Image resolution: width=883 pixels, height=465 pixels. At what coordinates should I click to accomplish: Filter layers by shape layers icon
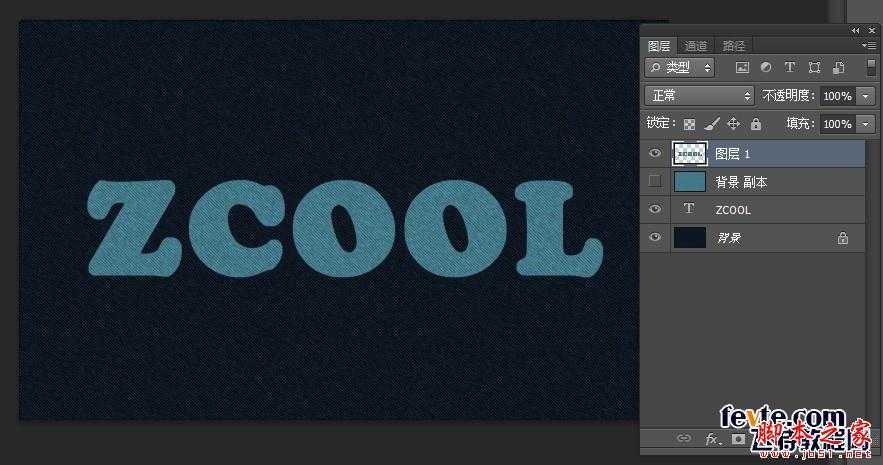click(x=814, y=68)
